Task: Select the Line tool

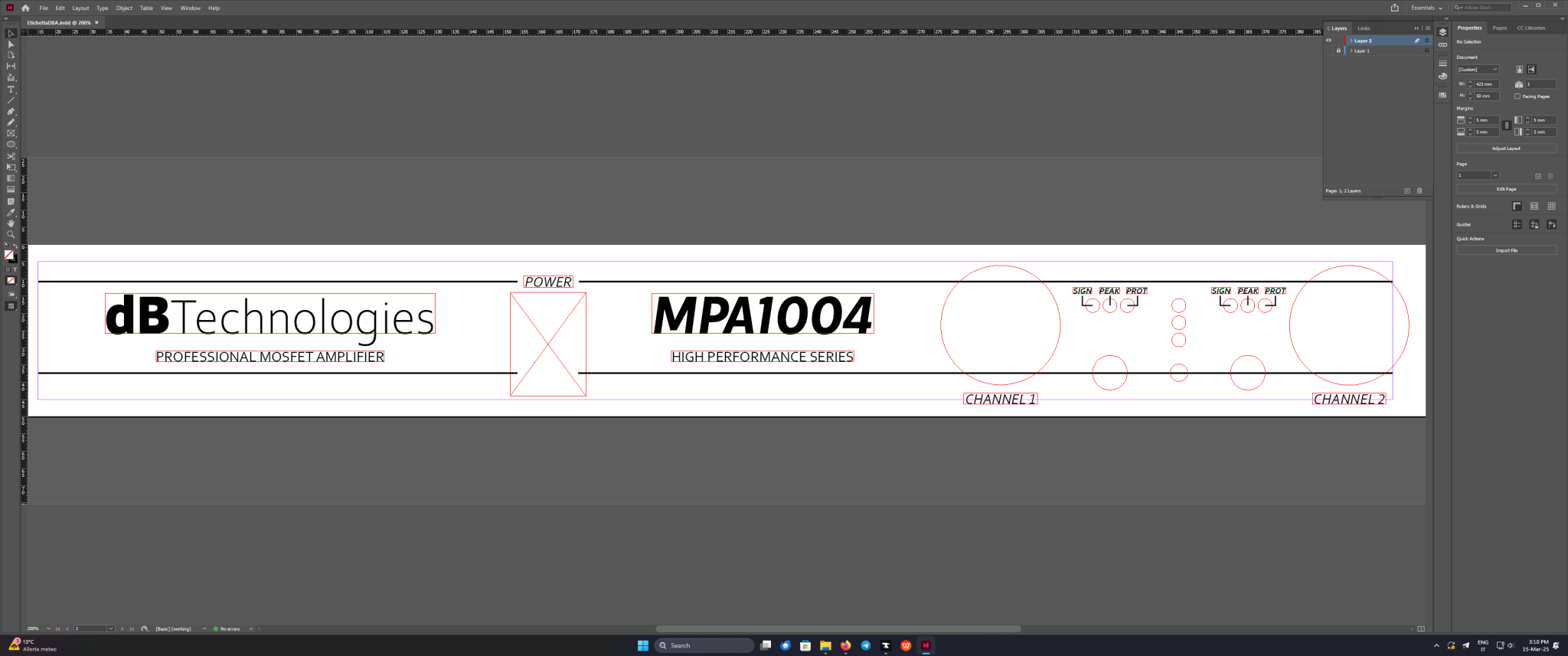Action: click(11, 100)
